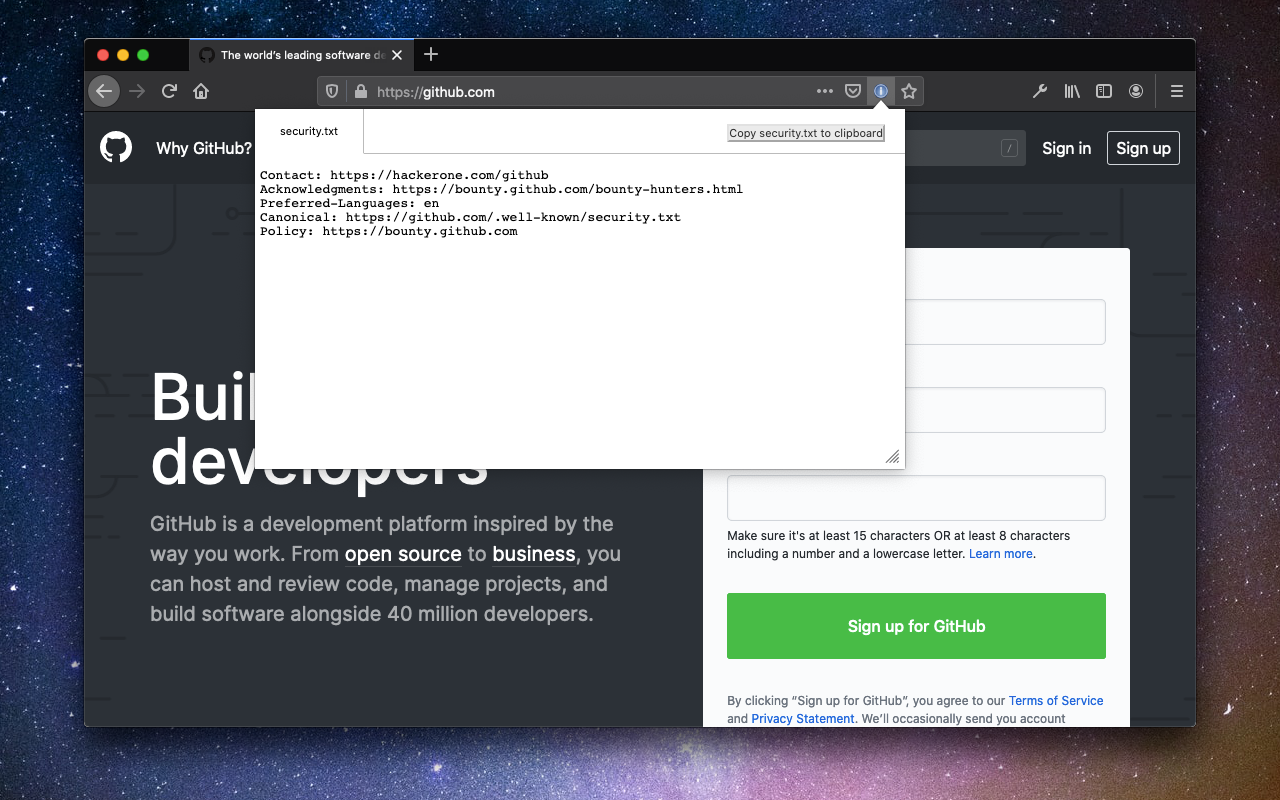Image resolution: width=1280 pixels, height=800 pixels.
Task: Click the padlock site security icon
Action: (361, 91)
